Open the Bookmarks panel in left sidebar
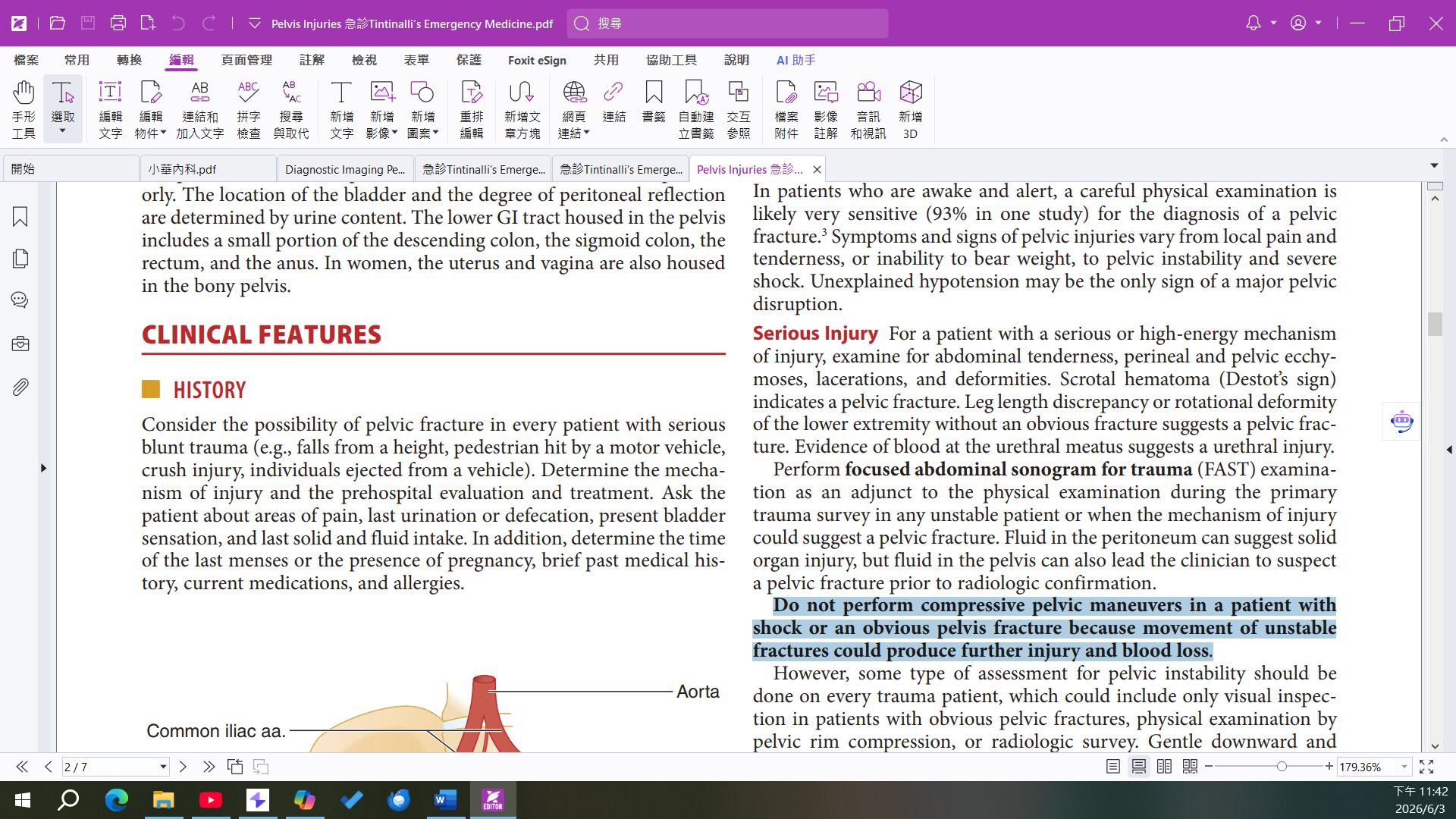 click(x=20, y=217)
